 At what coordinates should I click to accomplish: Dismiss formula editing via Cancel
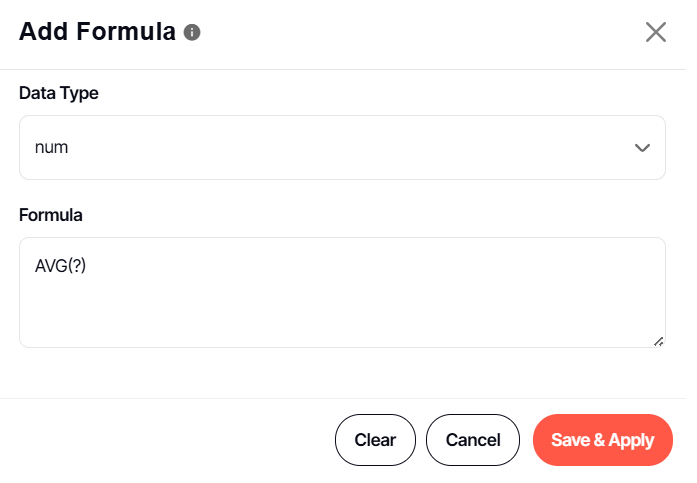pos(473,440)
